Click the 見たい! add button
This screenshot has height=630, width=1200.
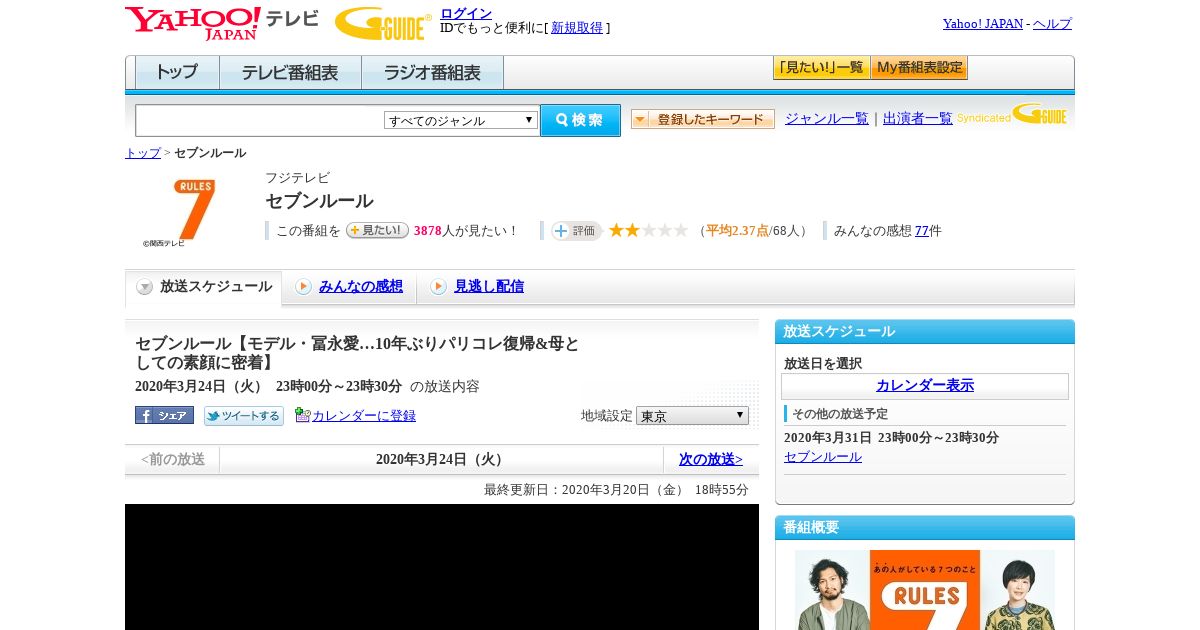377,230
